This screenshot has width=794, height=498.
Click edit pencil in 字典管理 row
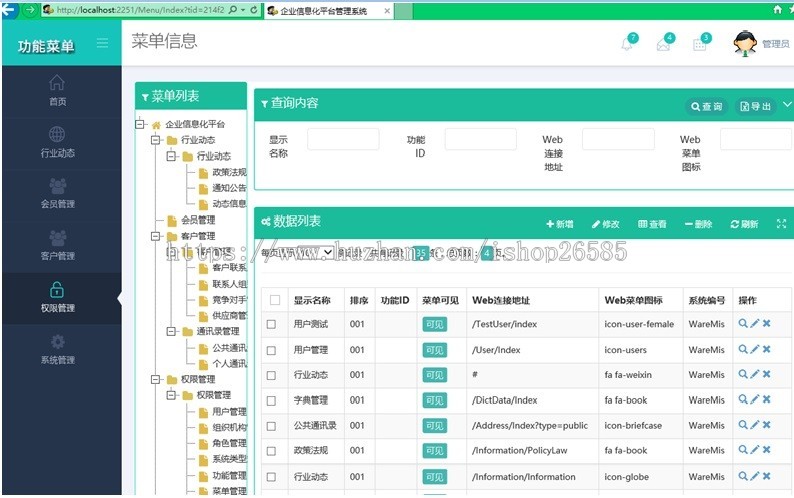(755, 399)
